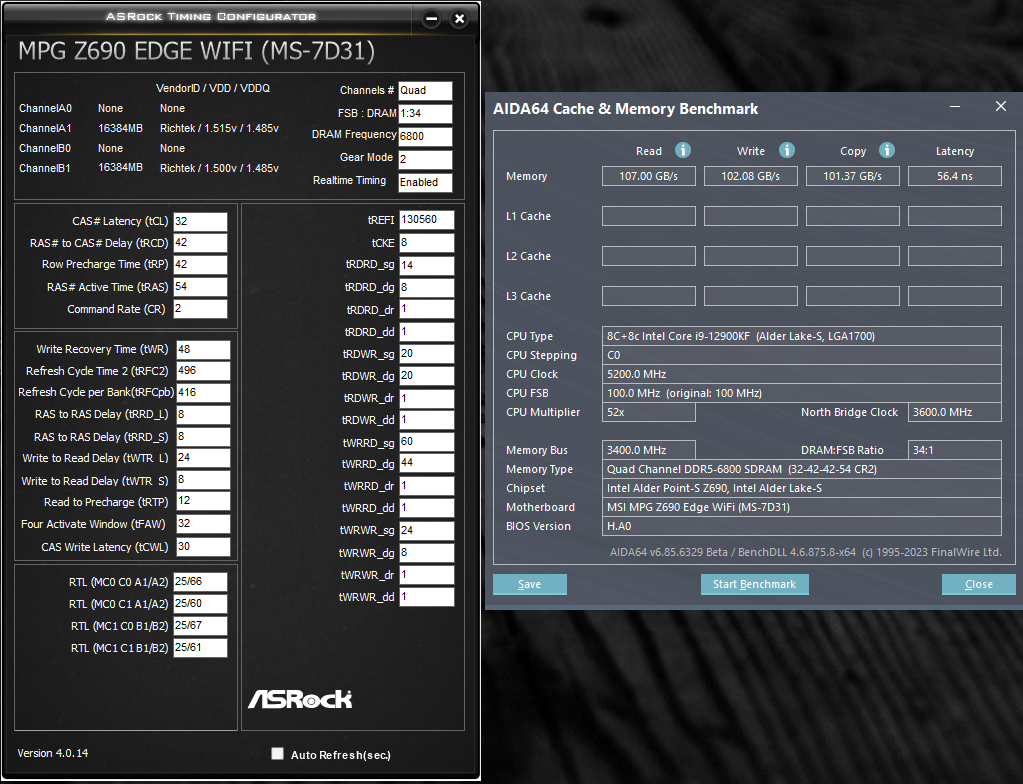Click the Gear Mode field
The image size is (1023, 784).
425,159
